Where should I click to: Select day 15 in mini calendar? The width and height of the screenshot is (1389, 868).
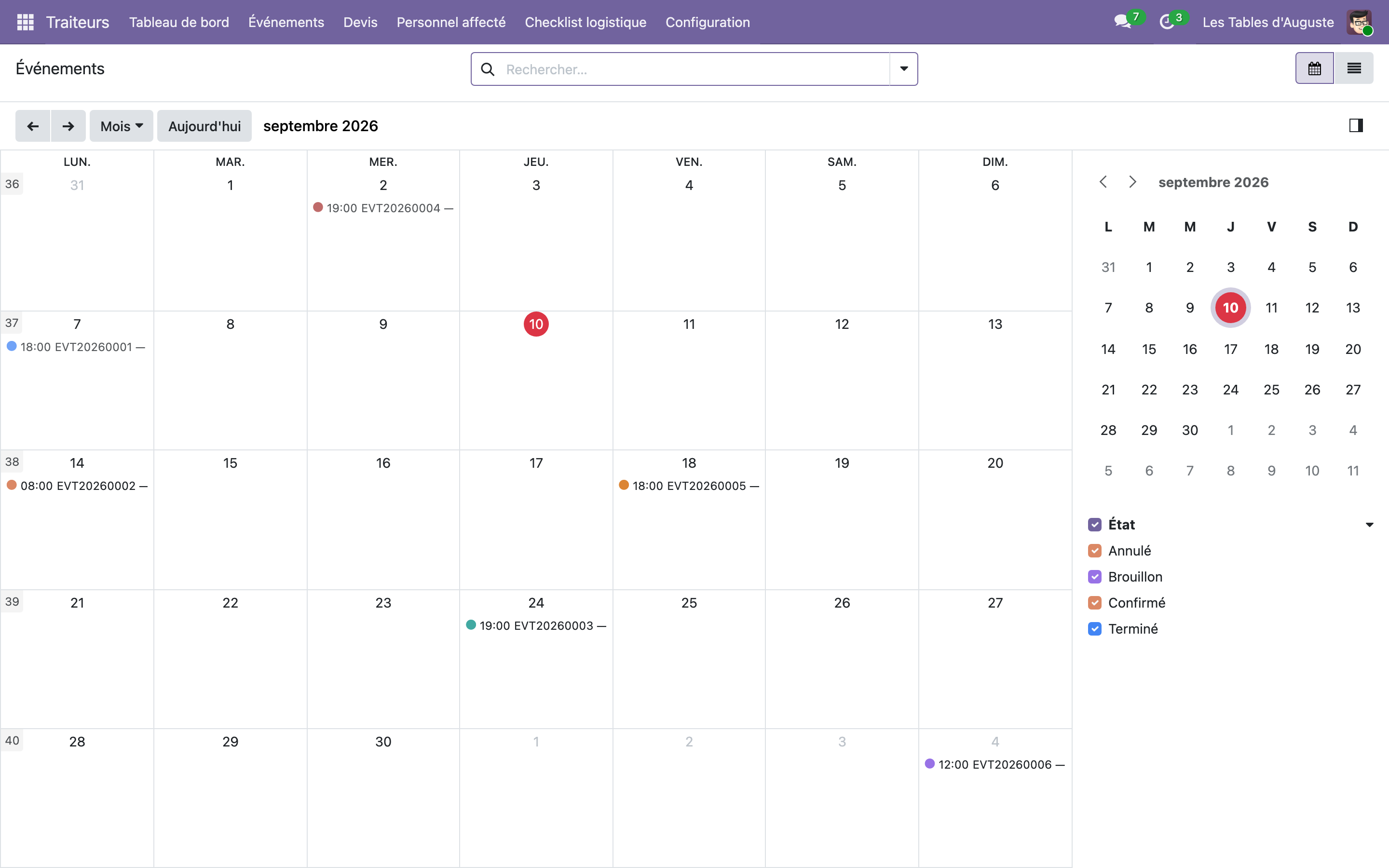(1149, 349)
